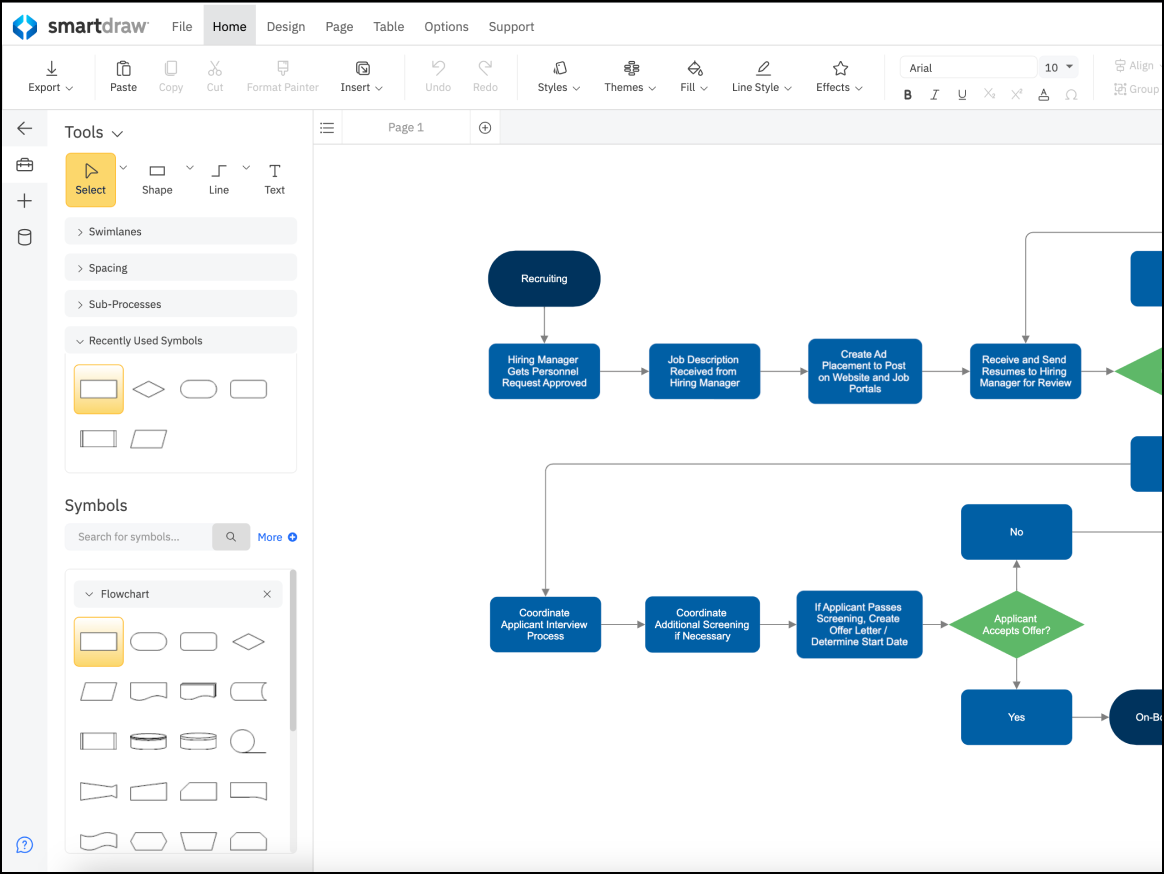Image resolution: width=1164 pixels, height=874 pixels.
Task: Pick the diamond decision shape in Flowchart library
Action: pyautogui.click(x=248, y=642)
